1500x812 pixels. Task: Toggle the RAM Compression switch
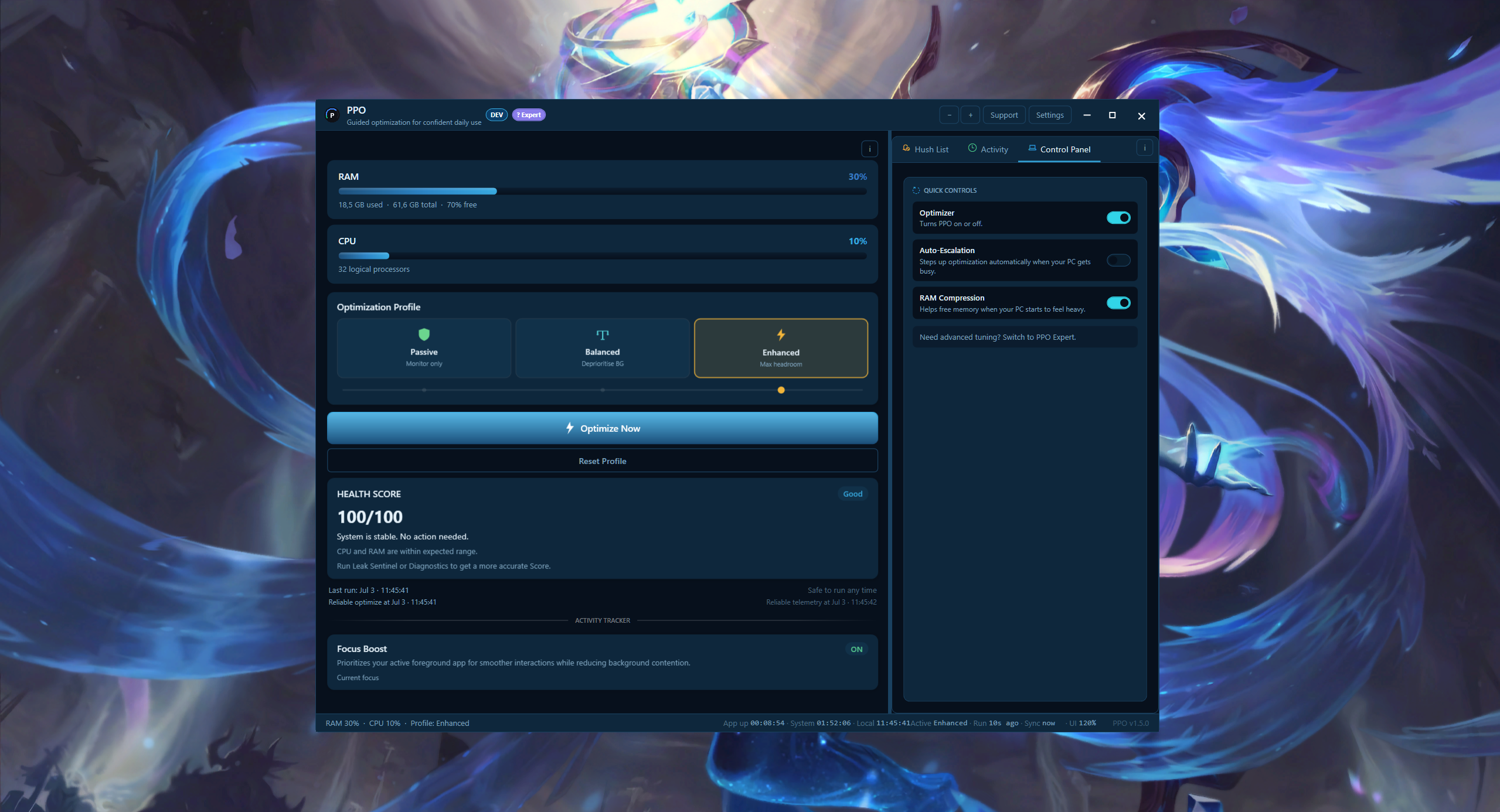pyautogui.click(x=1118, y=303)
